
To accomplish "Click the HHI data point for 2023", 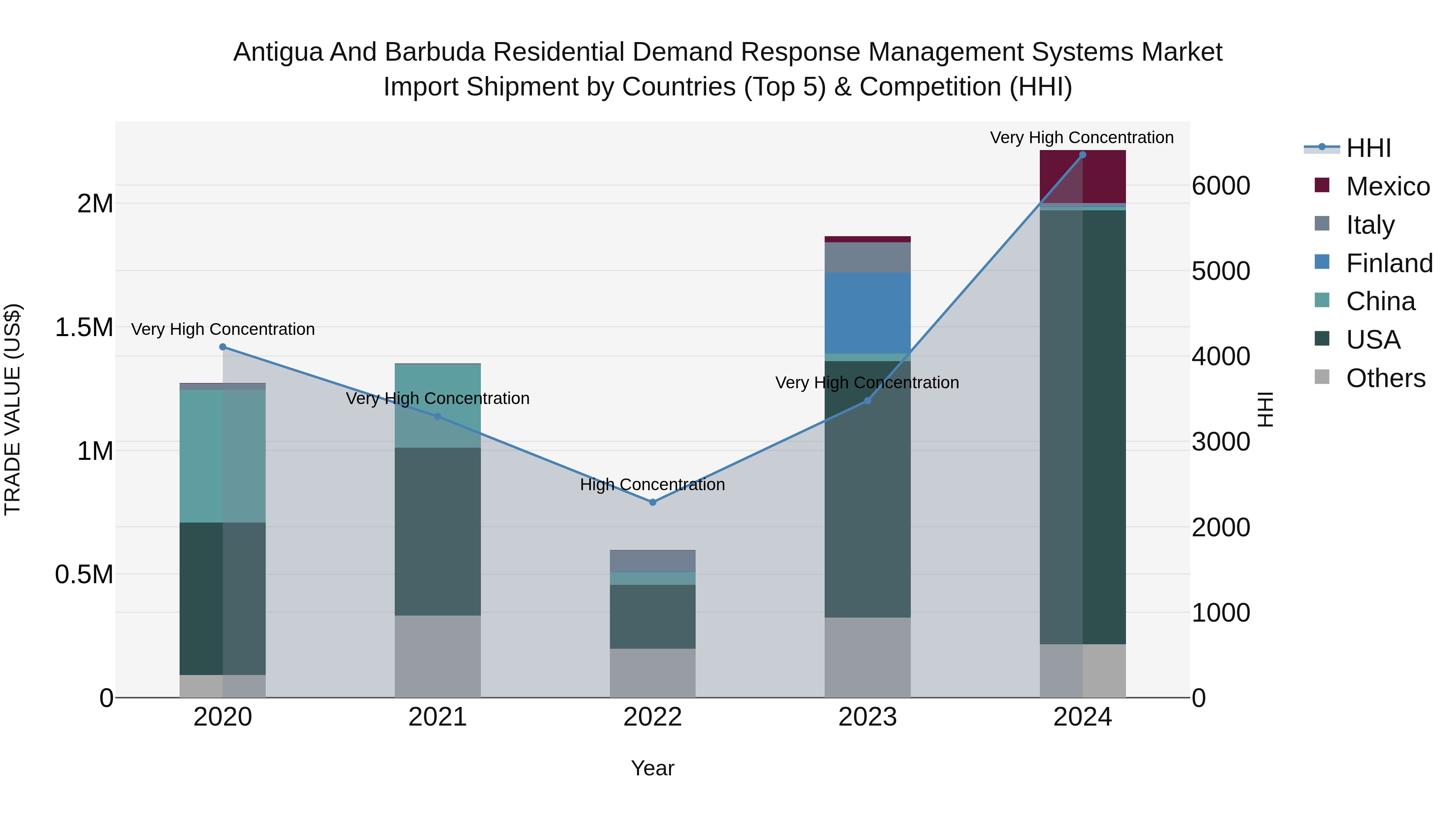I will (x=868, y=401).
